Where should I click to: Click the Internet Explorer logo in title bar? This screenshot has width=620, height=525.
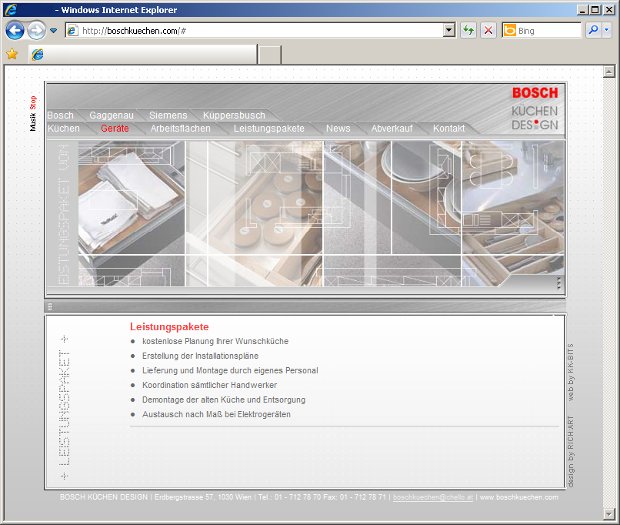click(x=11, y=9)
